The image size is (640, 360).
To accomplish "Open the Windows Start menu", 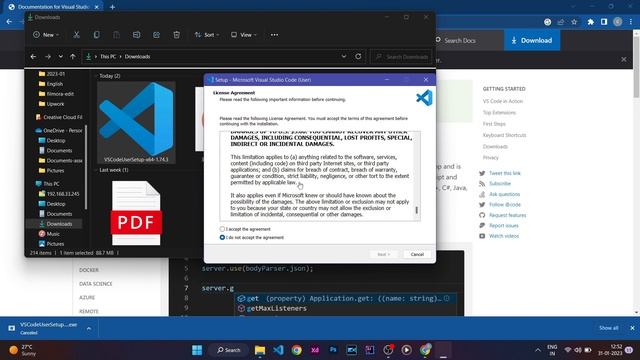I will (197, 350).
